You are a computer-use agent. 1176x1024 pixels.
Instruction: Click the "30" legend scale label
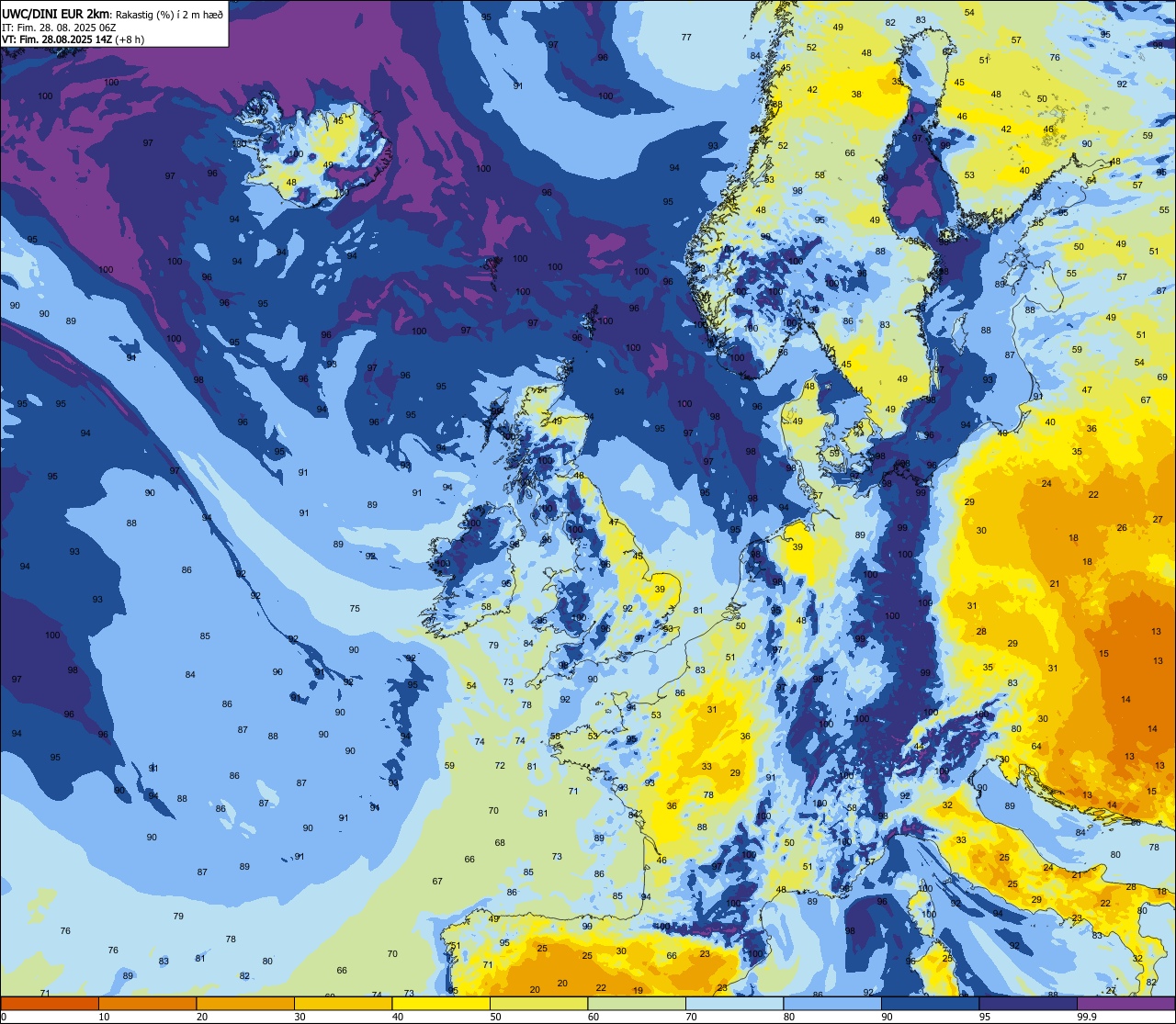pyautogui.click(x=300, y=1017)
